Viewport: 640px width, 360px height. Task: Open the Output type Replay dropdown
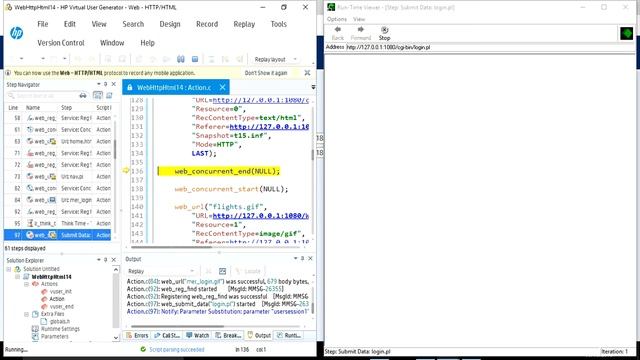(x=161, y=271)
